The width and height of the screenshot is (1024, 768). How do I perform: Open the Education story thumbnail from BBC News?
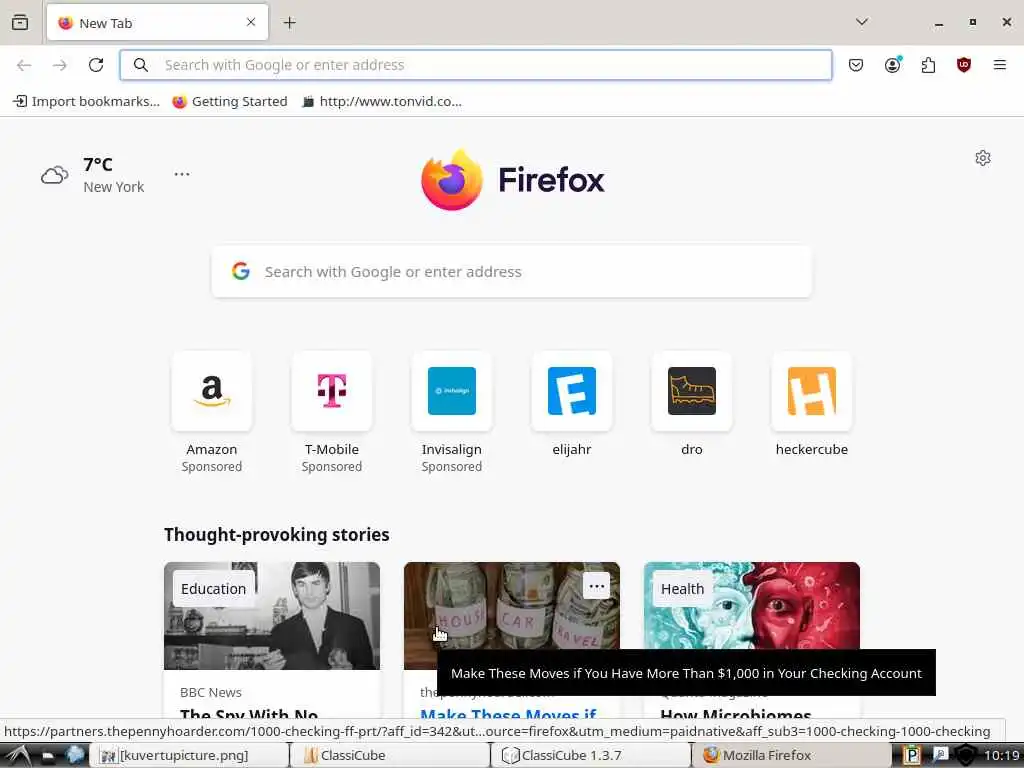(272, 616)
